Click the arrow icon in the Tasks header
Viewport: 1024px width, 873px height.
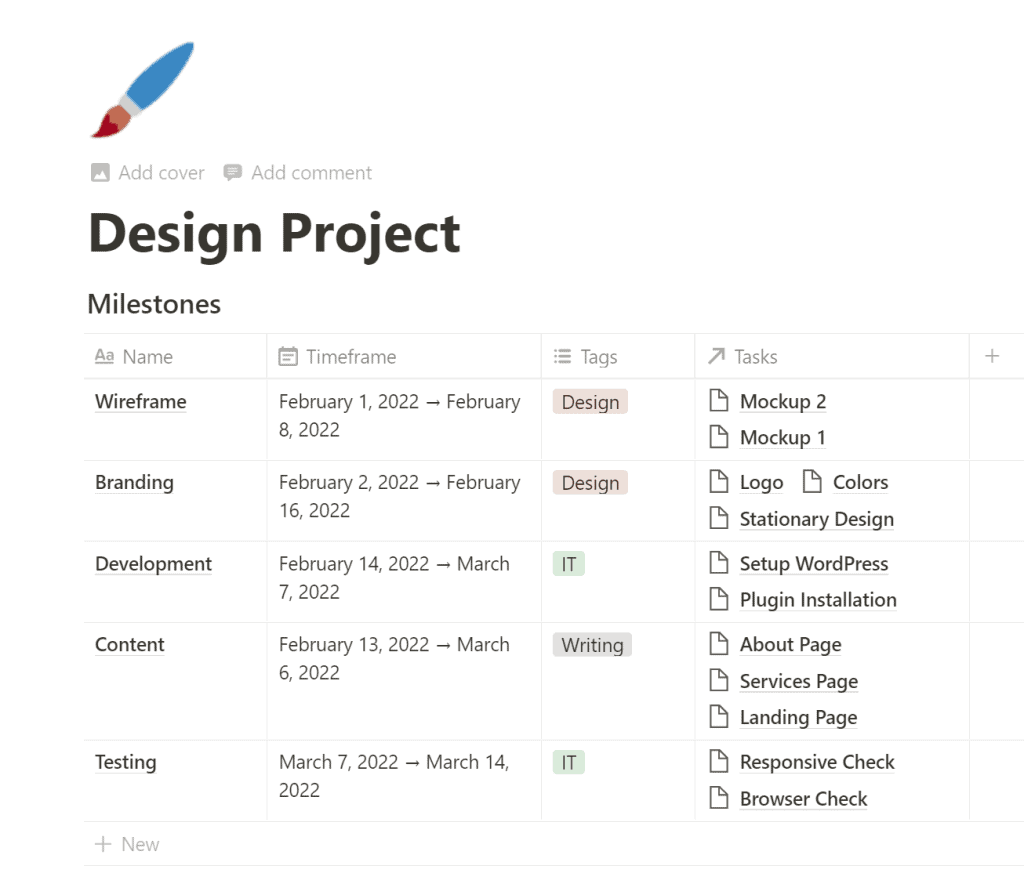click(717, 356)
